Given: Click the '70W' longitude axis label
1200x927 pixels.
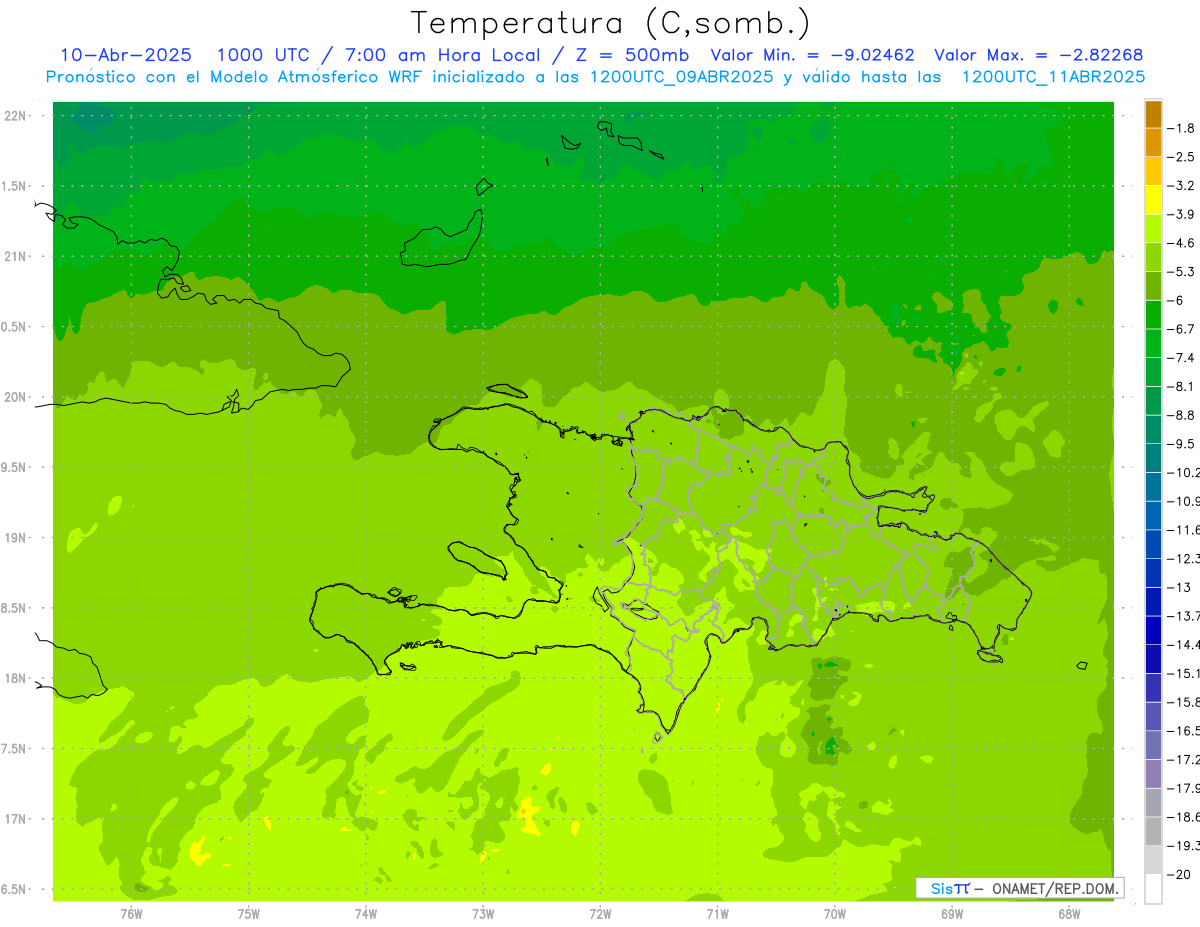Looking at the screenshot, I should (835, 914).
